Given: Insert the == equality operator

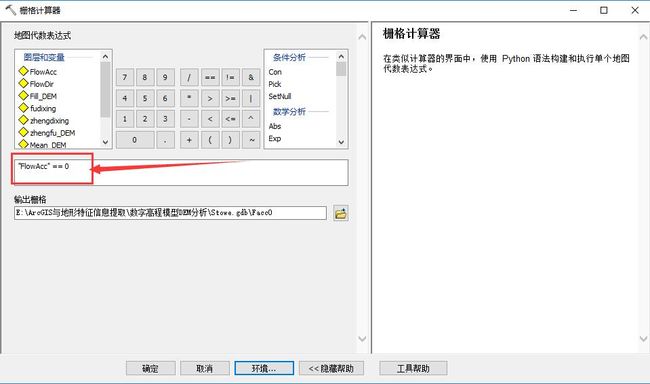Looking at the screenshot, I should click(x=210, y=77).
